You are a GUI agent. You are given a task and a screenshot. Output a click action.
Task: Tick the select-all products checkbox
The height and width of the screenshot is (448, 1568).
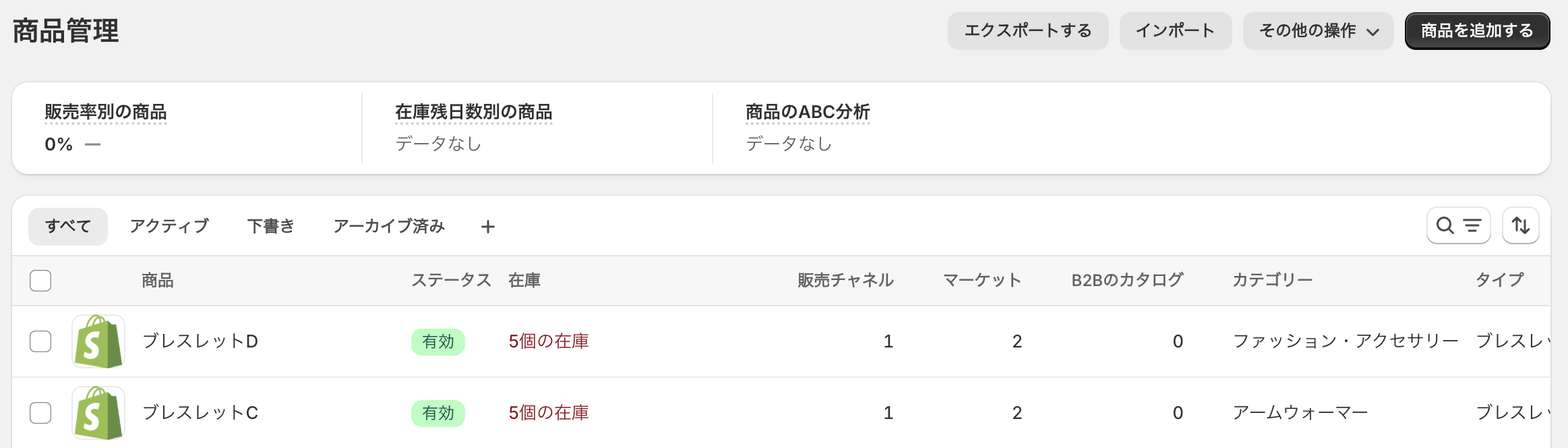pos(40,281)
